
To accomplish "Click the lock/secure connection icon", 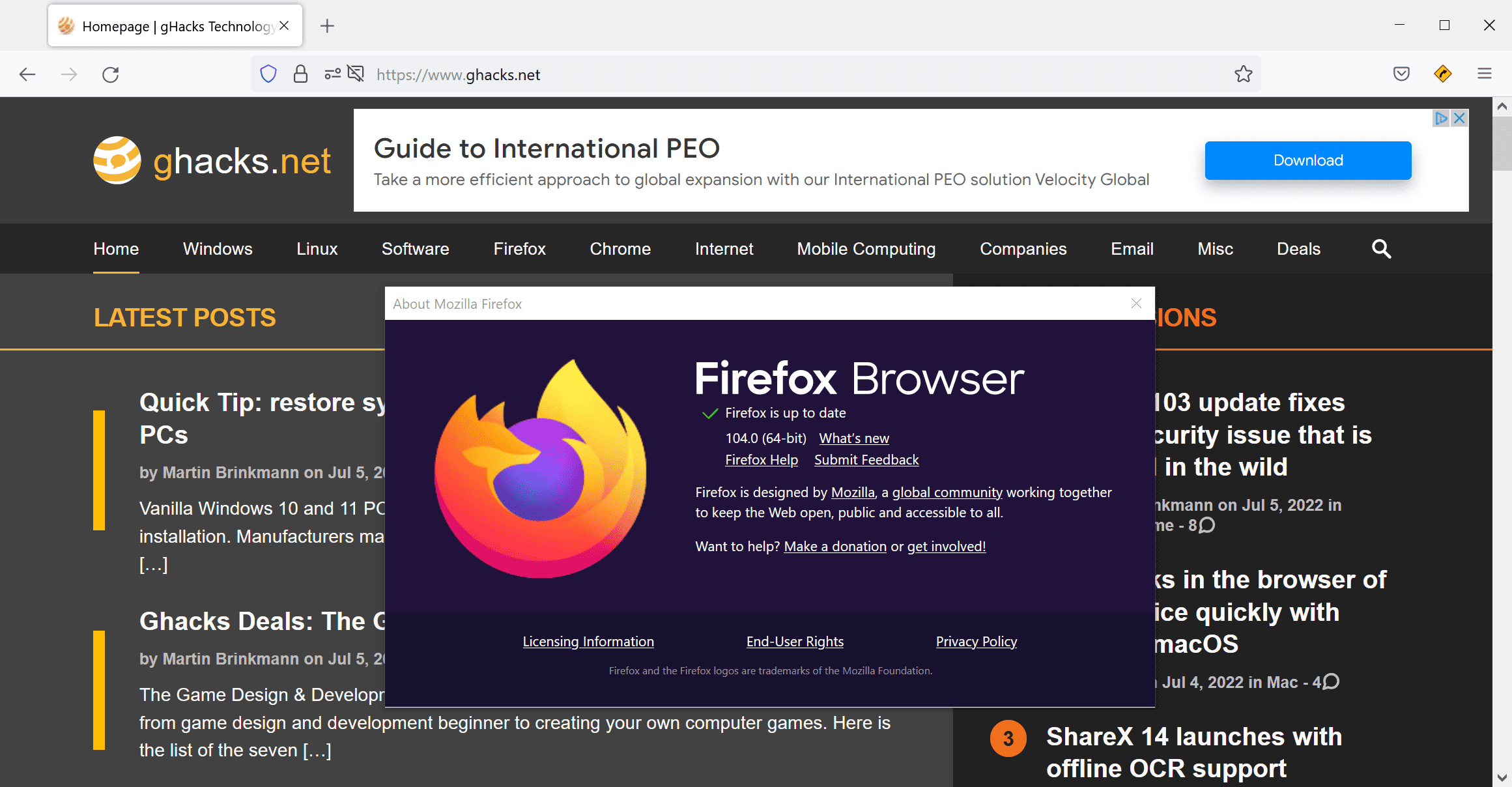I will [x=300, y=74].
